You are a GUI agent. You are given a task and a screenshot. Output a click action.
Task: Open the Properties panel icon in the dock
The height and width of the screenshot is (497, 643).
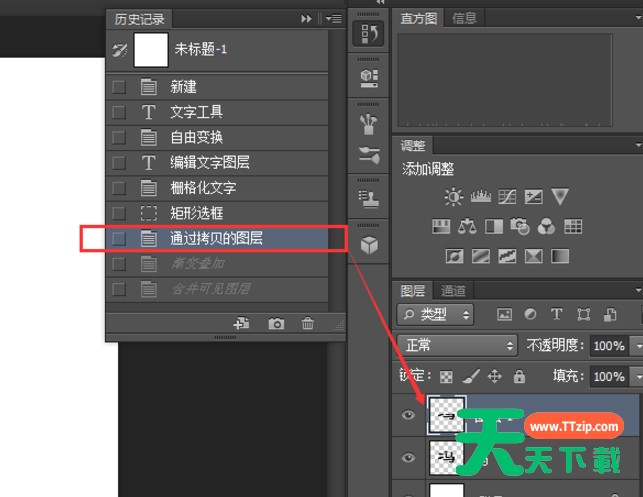[369, 78]
